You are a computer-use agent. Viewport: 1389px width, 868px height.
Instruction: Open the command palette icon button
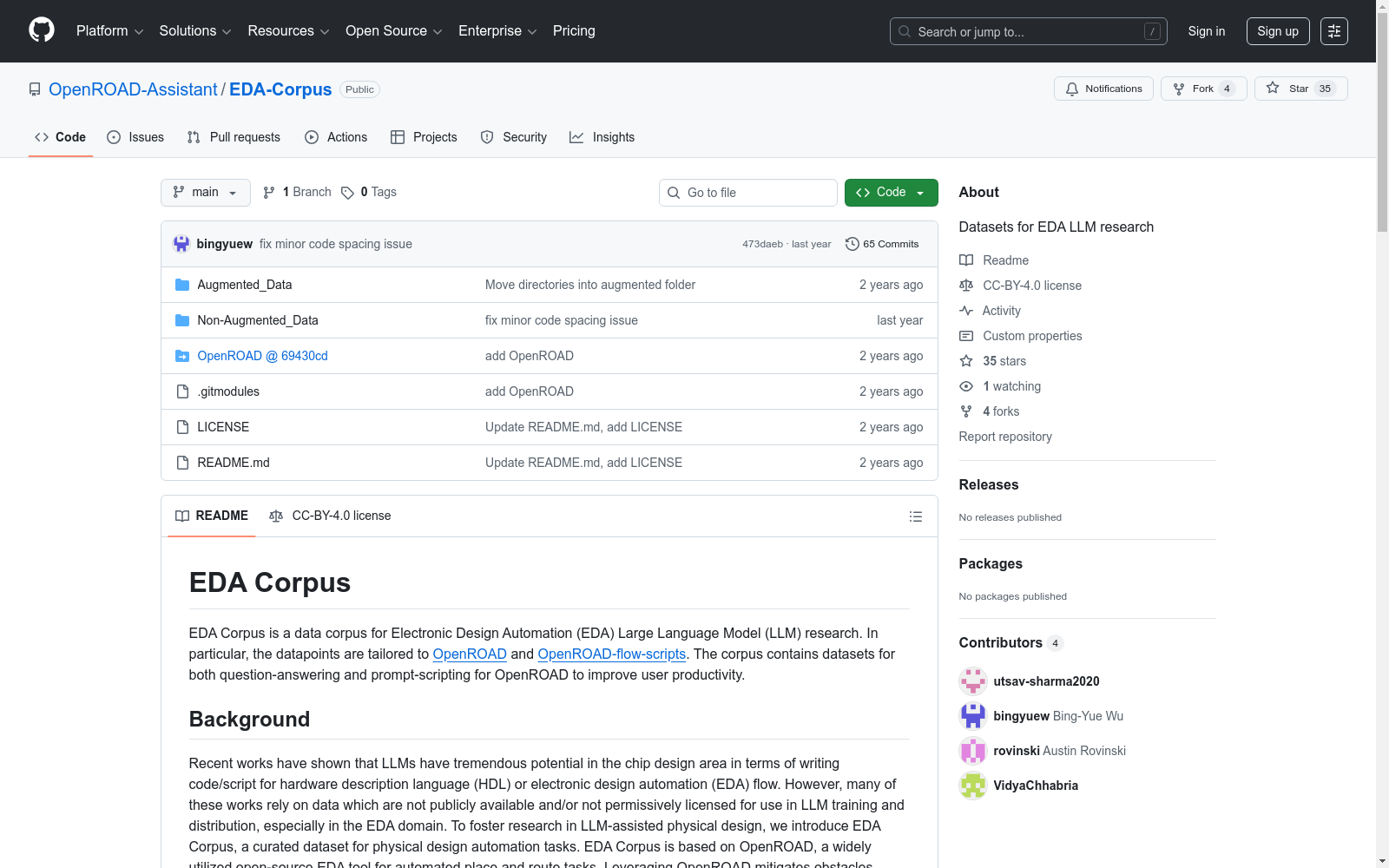point(1334,31)
